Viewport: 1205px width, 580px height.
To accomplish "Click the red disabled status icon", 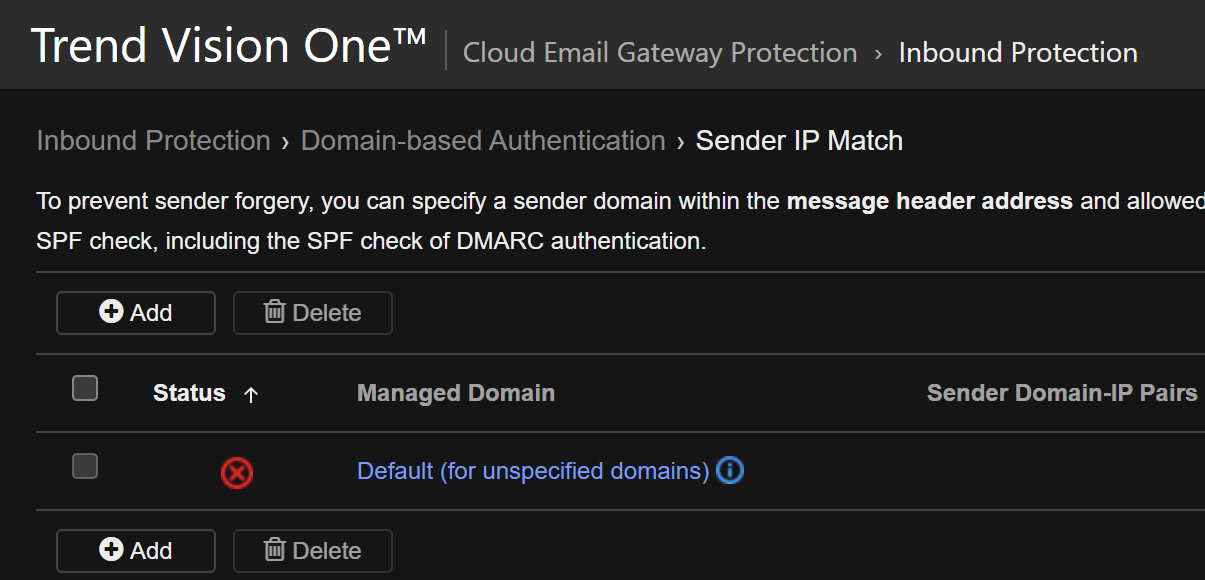I will tap(237, 472).
